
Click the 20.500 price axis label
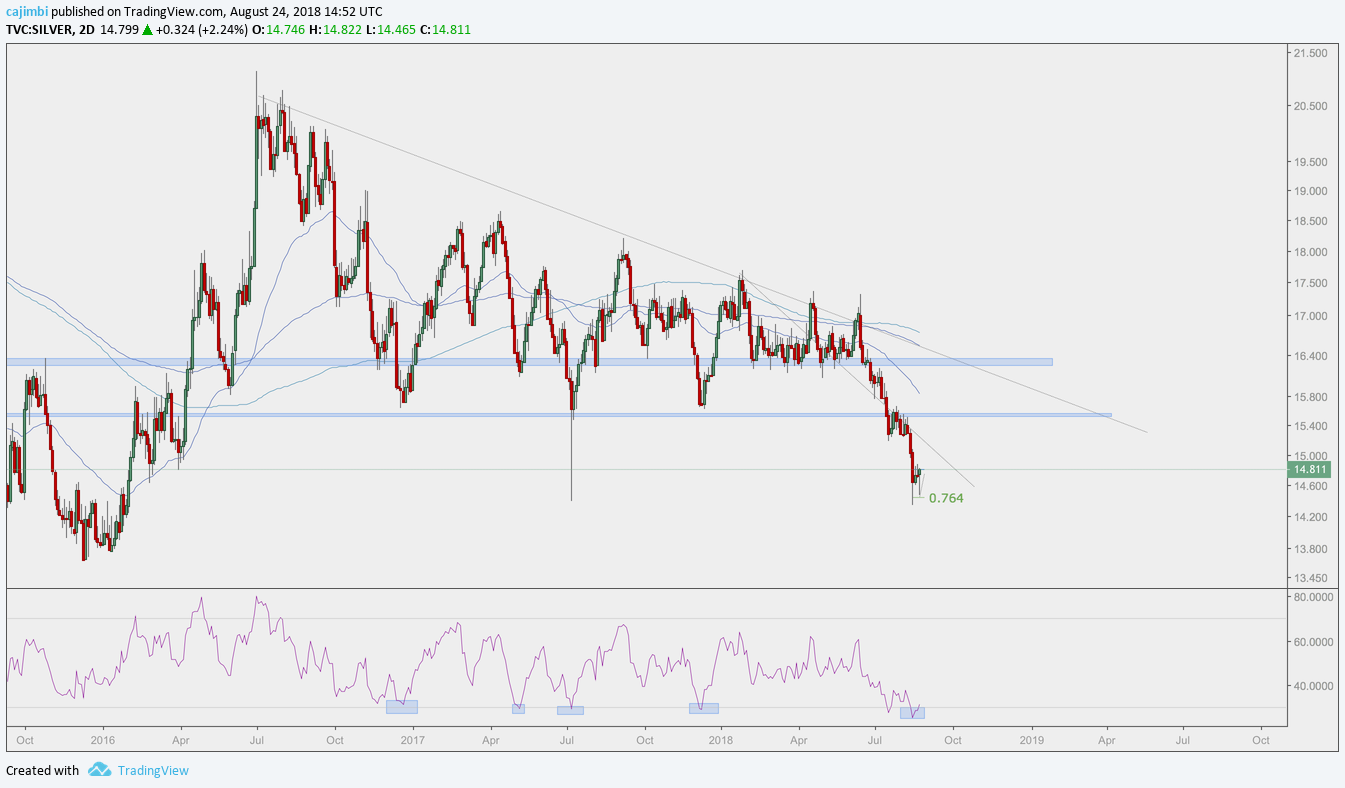[x=1310, y=106]
